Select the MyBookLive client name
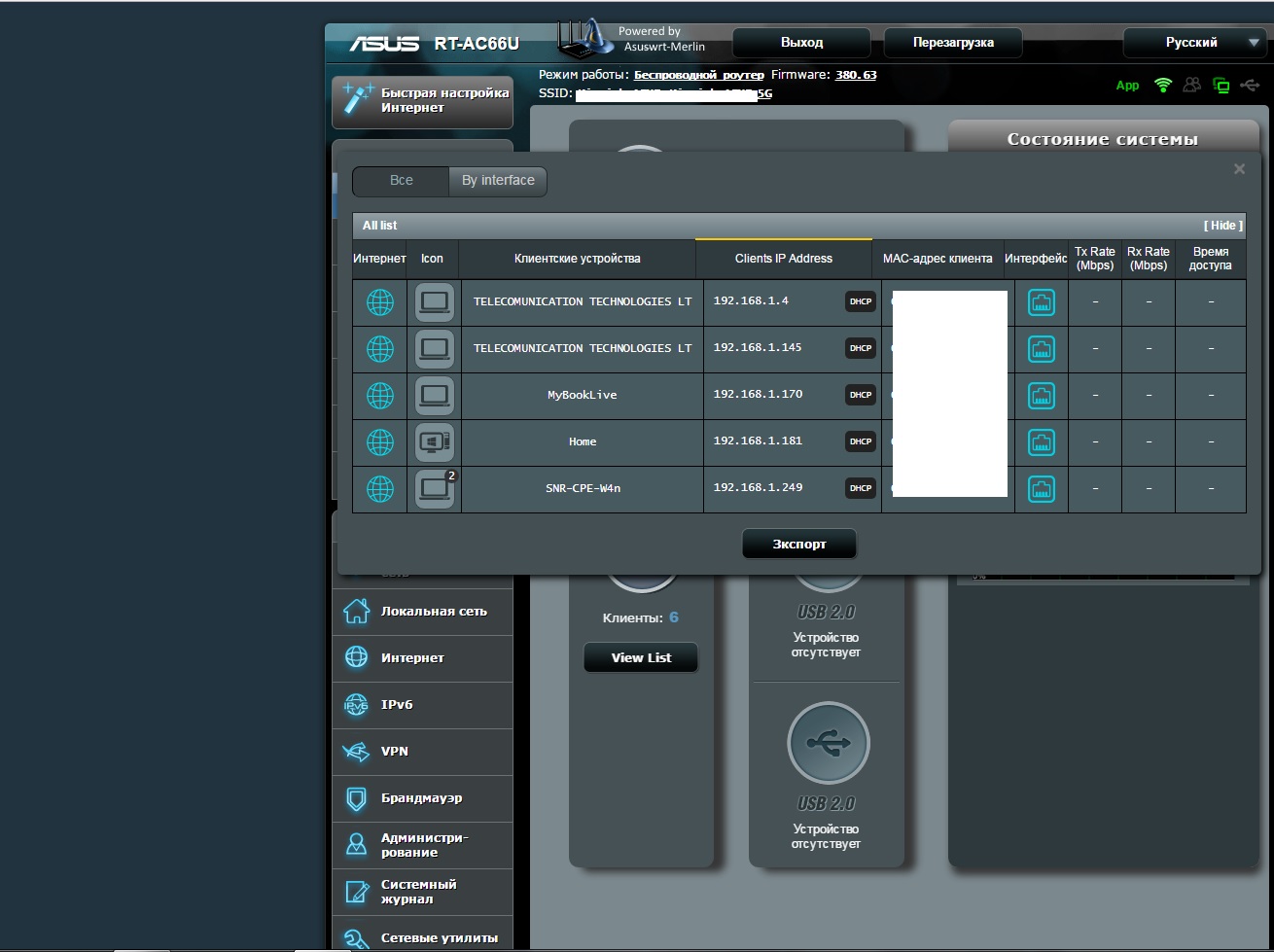Image resolution: width=1274 pixels, height=952 pixels. [x=583, y=396]
